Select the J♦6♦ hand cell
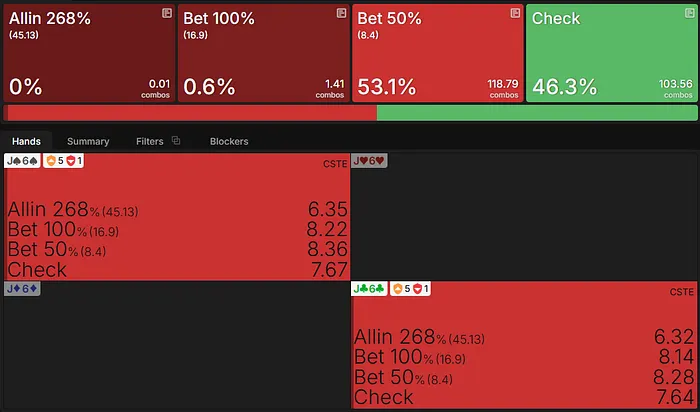Screen dimensions: 700x412 [176, 345]
